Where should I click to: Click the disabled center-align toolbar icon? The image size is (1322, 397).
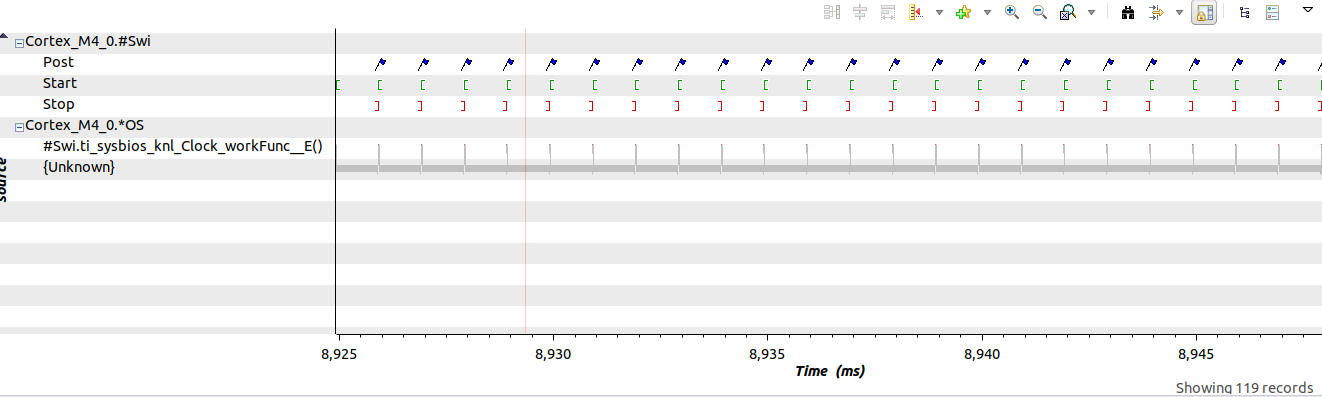860,12
